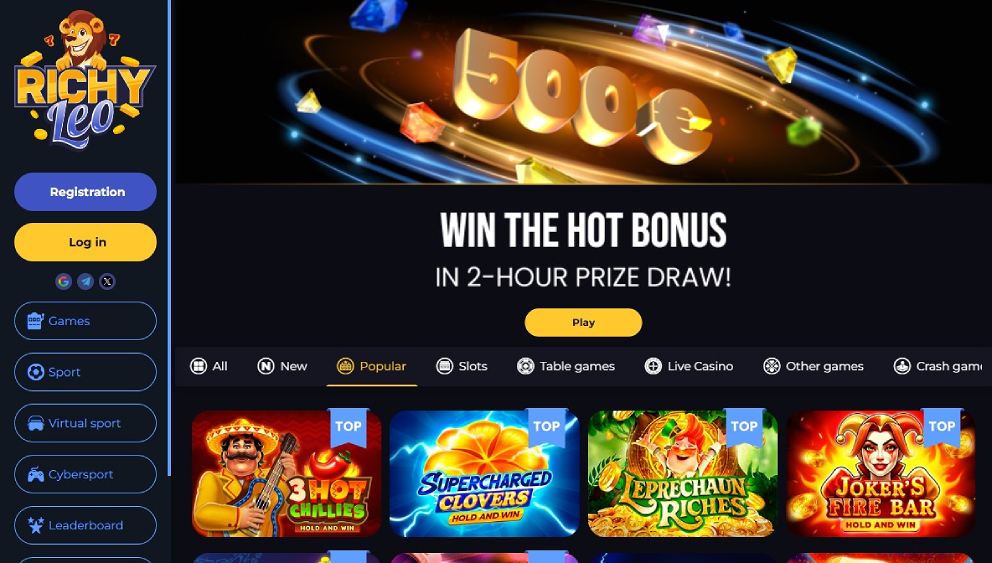Go to Sport from the sidebar
992x563 pixels.
(x=85, y=372)
